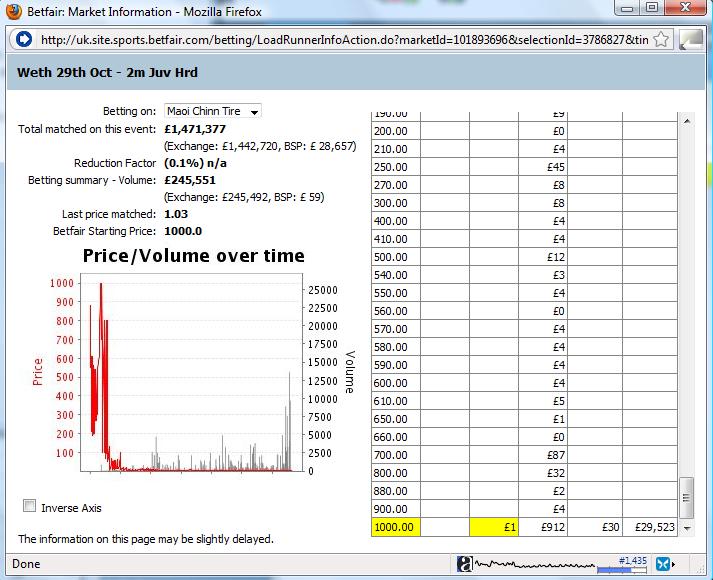713x580 pixels.
Task: Click the last price matched value 1.03
Action: tap(176, 214)
